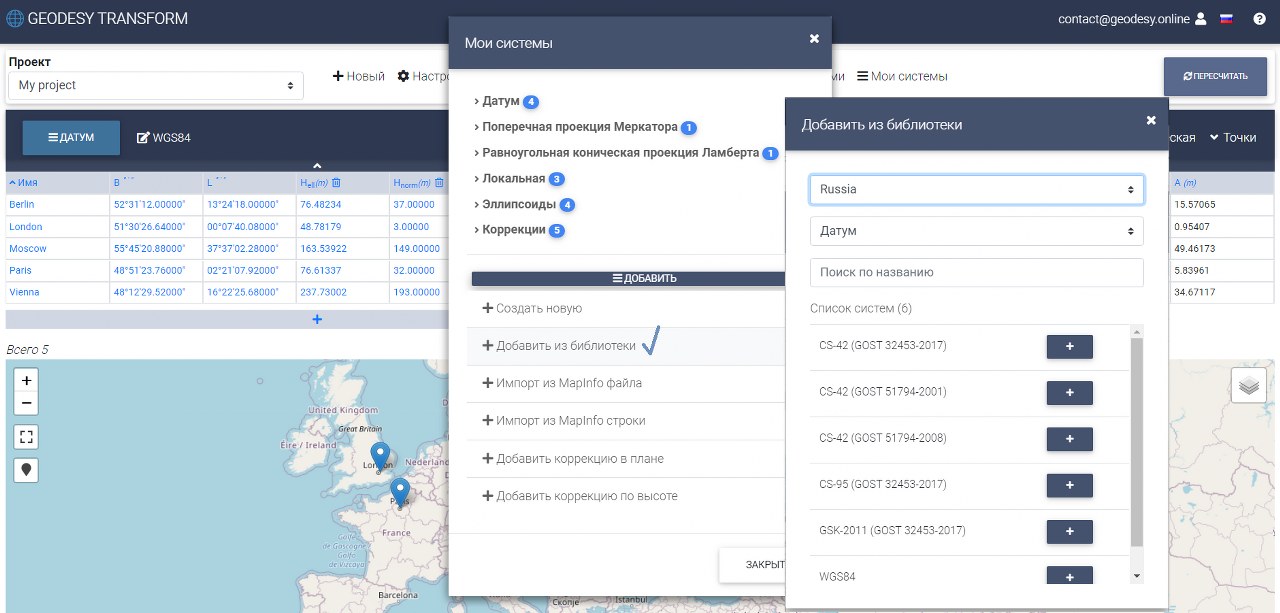Zoom out on the map

tap(26, 403)
